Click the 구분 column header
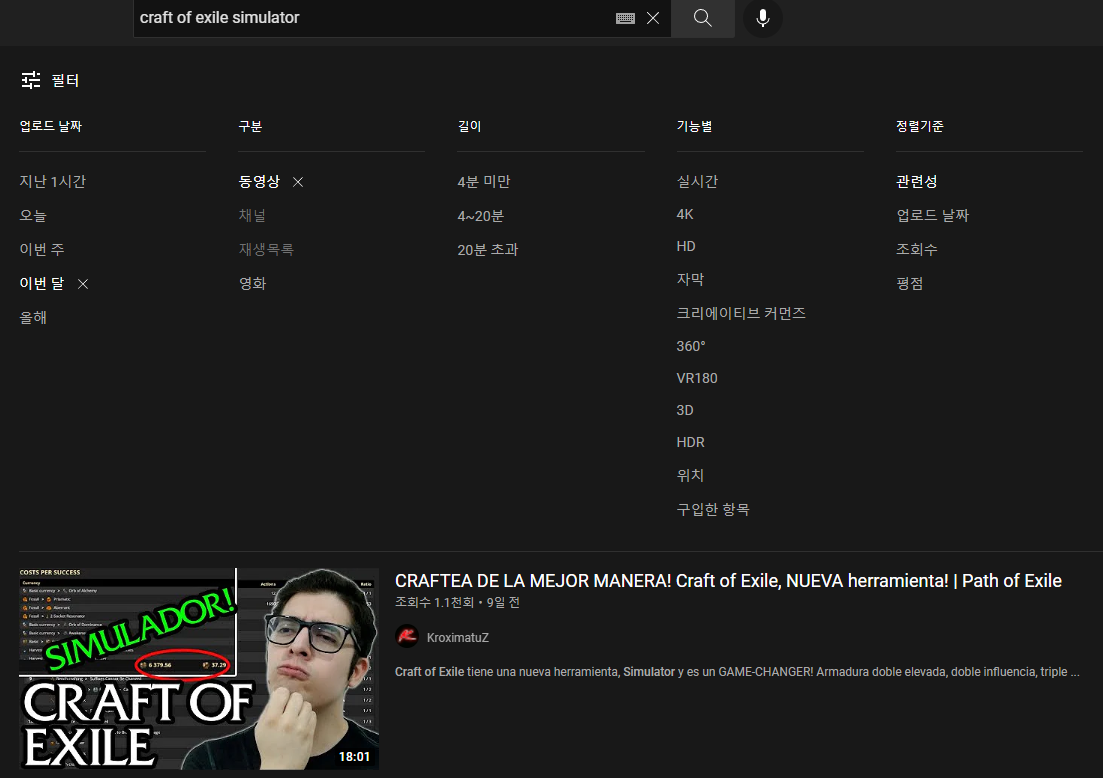The width and height of the screenshot is (1103, 778). (250, 126)
